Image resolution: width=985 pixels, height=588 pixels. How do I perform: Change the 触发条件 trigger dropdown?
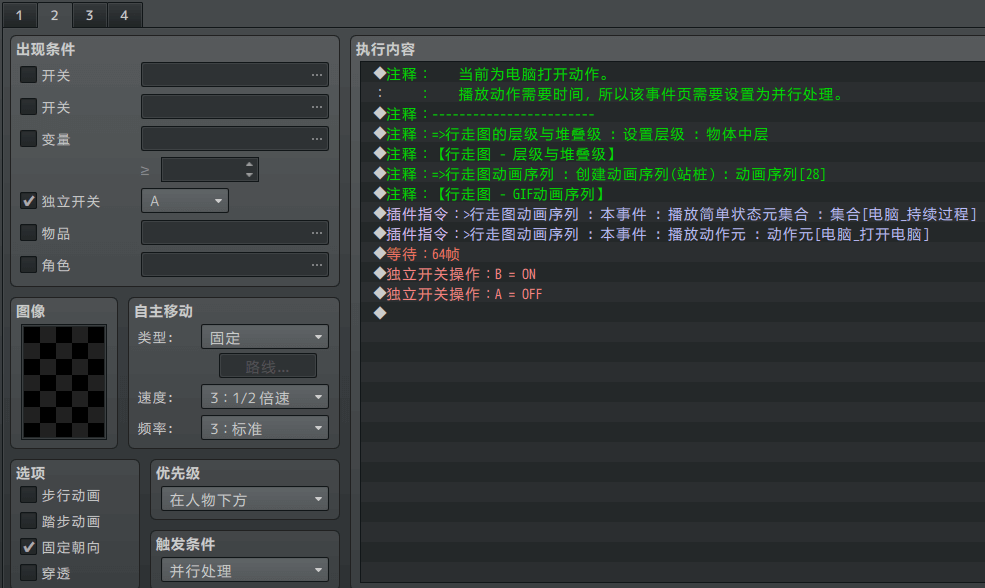244,571
